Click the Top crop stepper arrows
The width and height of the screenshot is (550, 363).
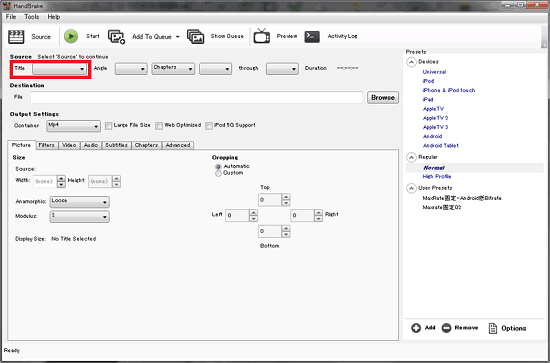[286, 200]
